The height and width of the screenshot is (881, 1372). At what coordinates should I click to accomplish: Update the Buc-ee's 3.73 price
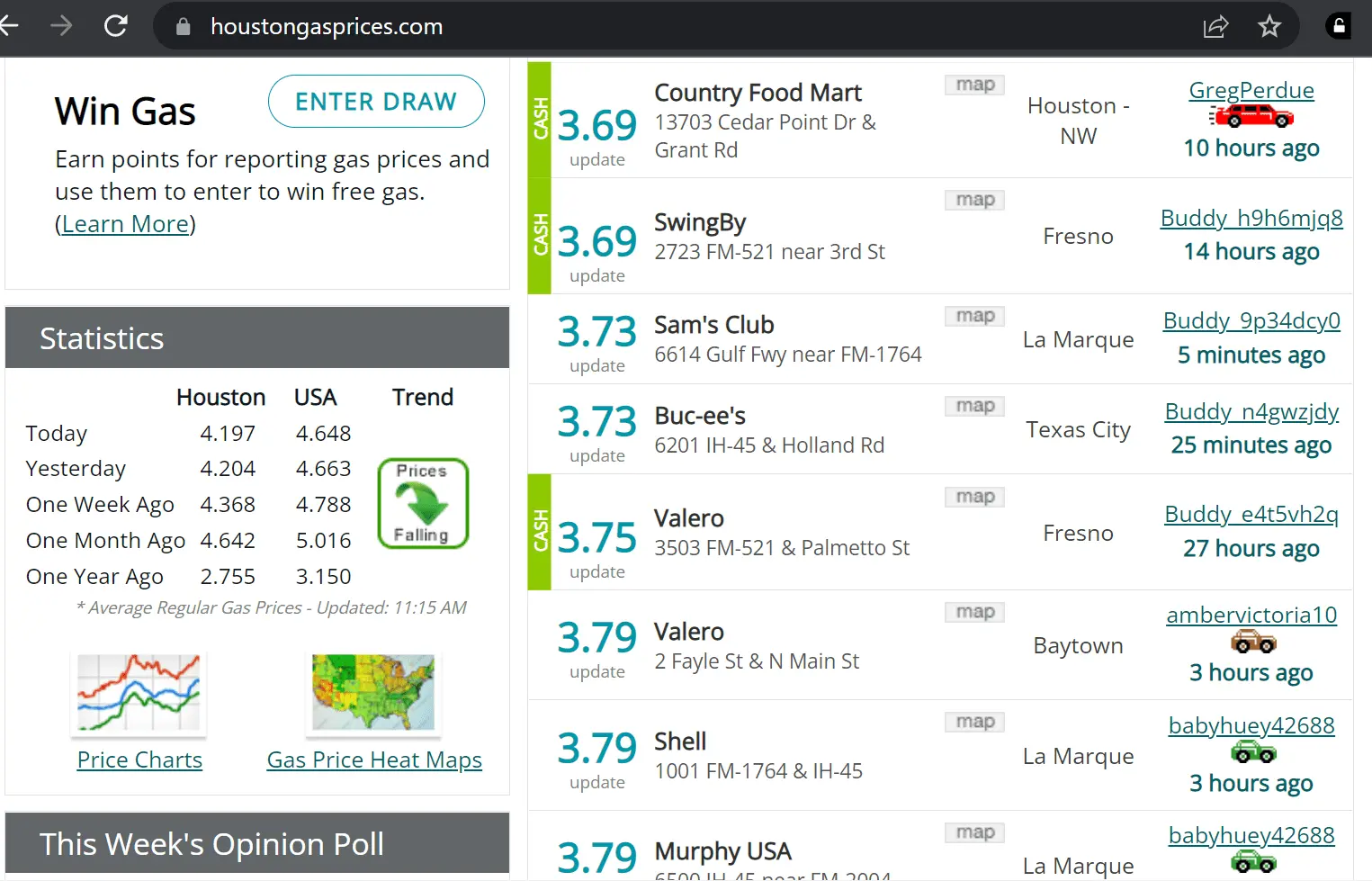[x=596, y=455]
